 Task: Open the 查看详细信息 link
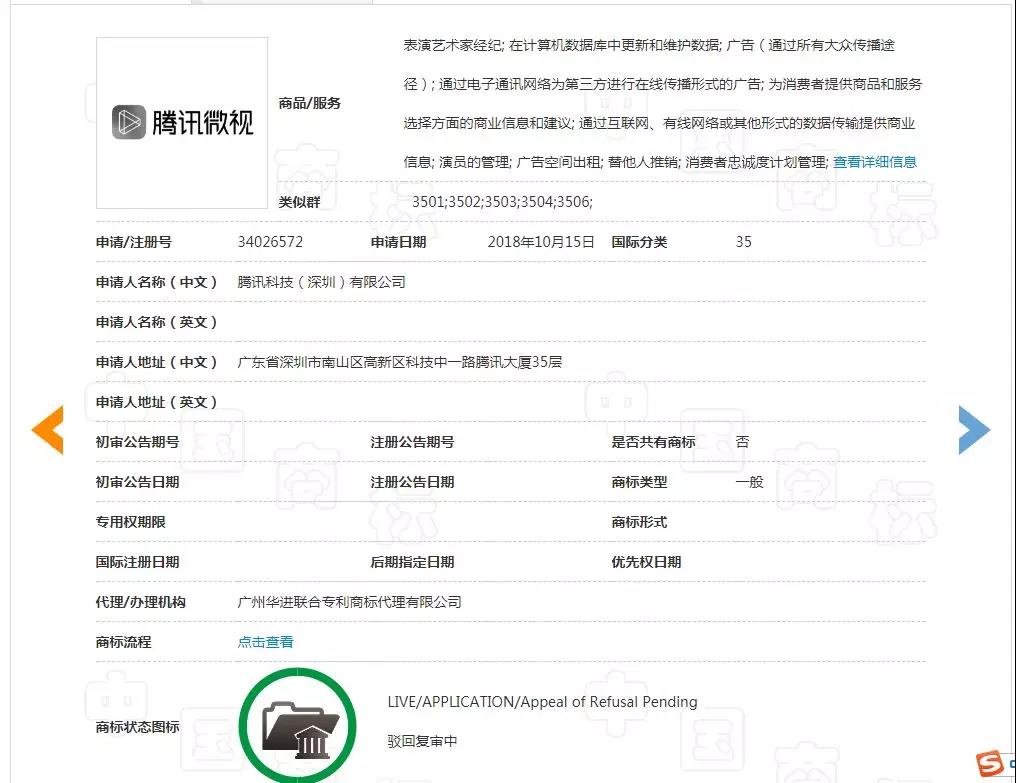874,162
